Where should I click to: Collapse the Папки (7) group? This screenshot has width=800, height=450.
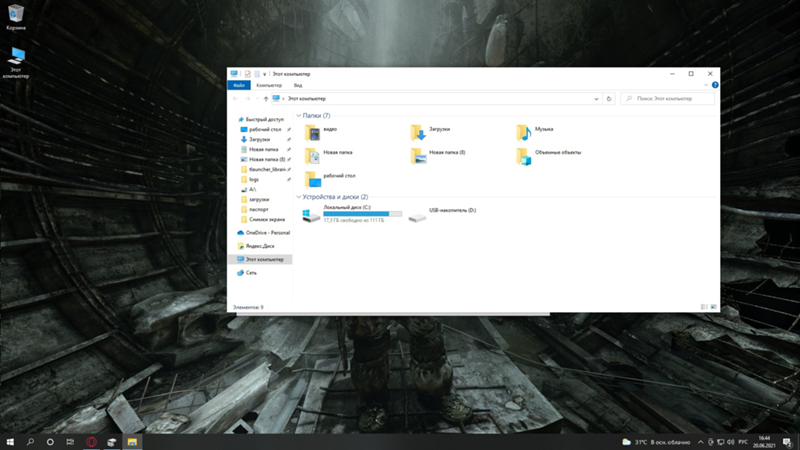(x=299, y=116)
